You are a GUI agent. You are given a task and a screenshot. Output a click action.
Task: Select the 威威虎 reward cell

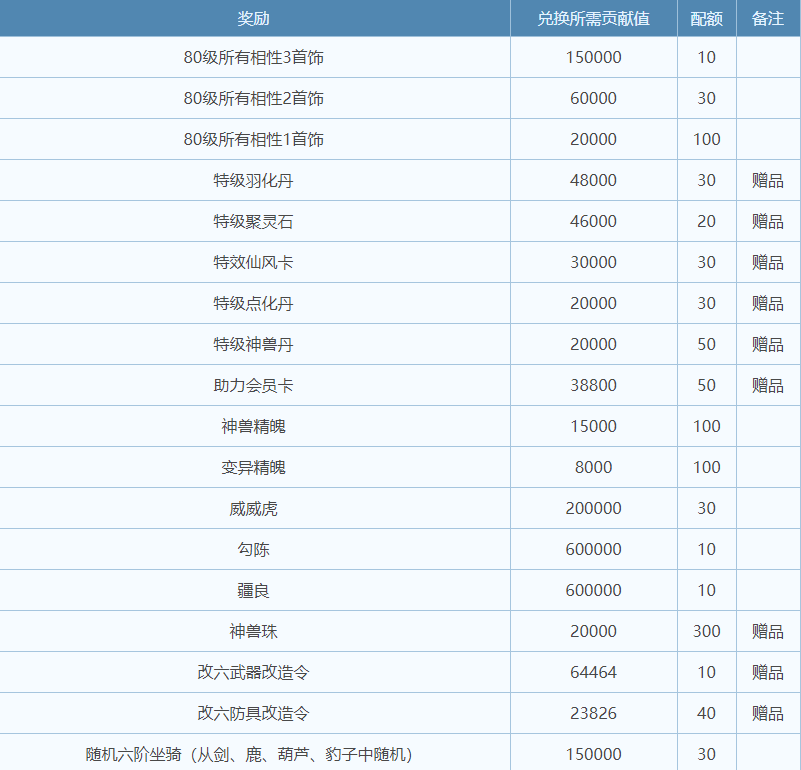(253, 509)
